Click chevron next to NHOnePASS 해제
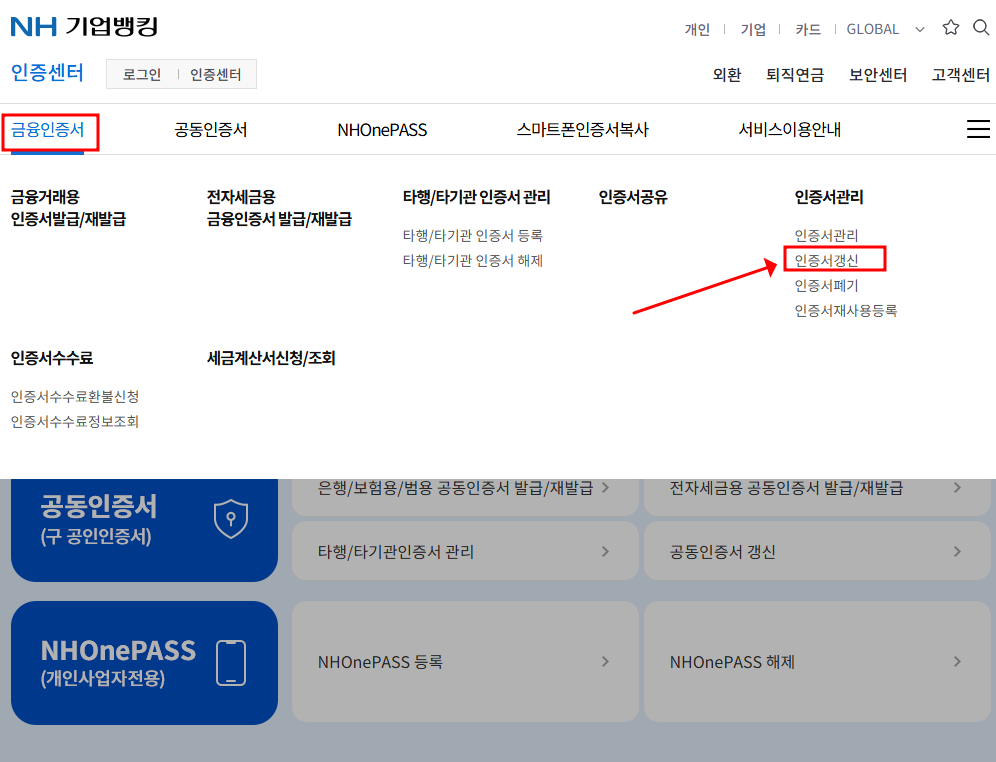 [x=957, y=662]
